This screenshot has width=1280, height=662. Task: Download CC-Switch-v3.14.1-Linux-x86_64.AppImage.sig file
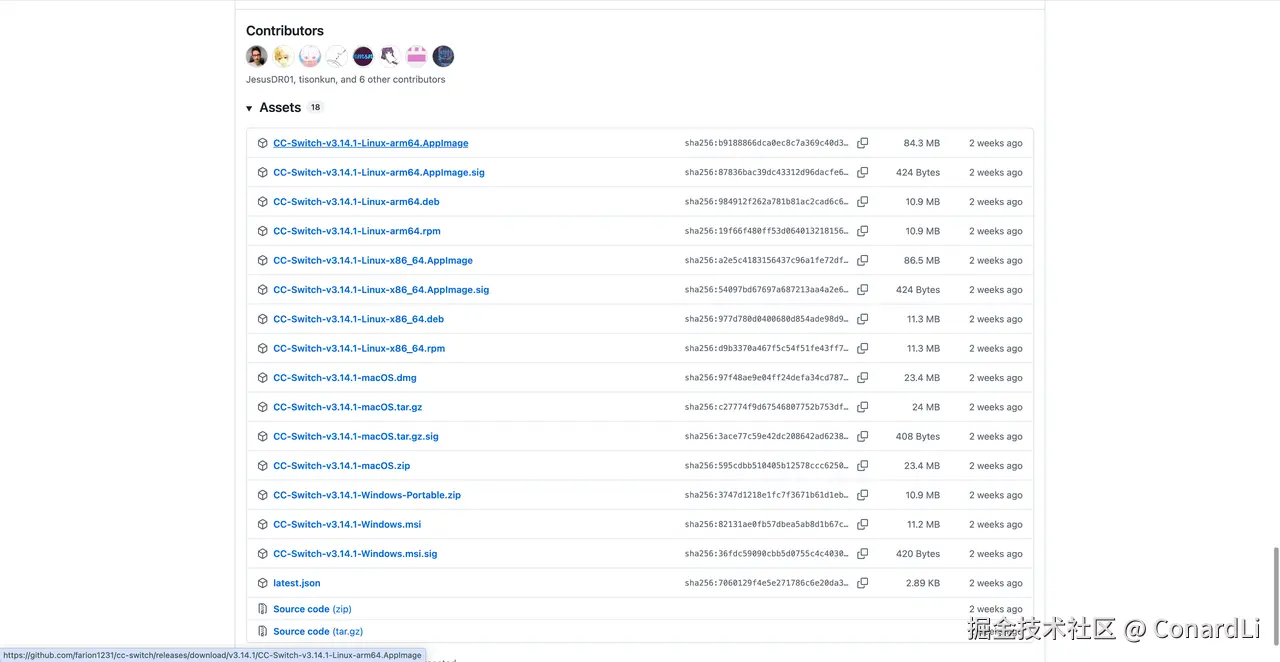click(x=381, y=290)
